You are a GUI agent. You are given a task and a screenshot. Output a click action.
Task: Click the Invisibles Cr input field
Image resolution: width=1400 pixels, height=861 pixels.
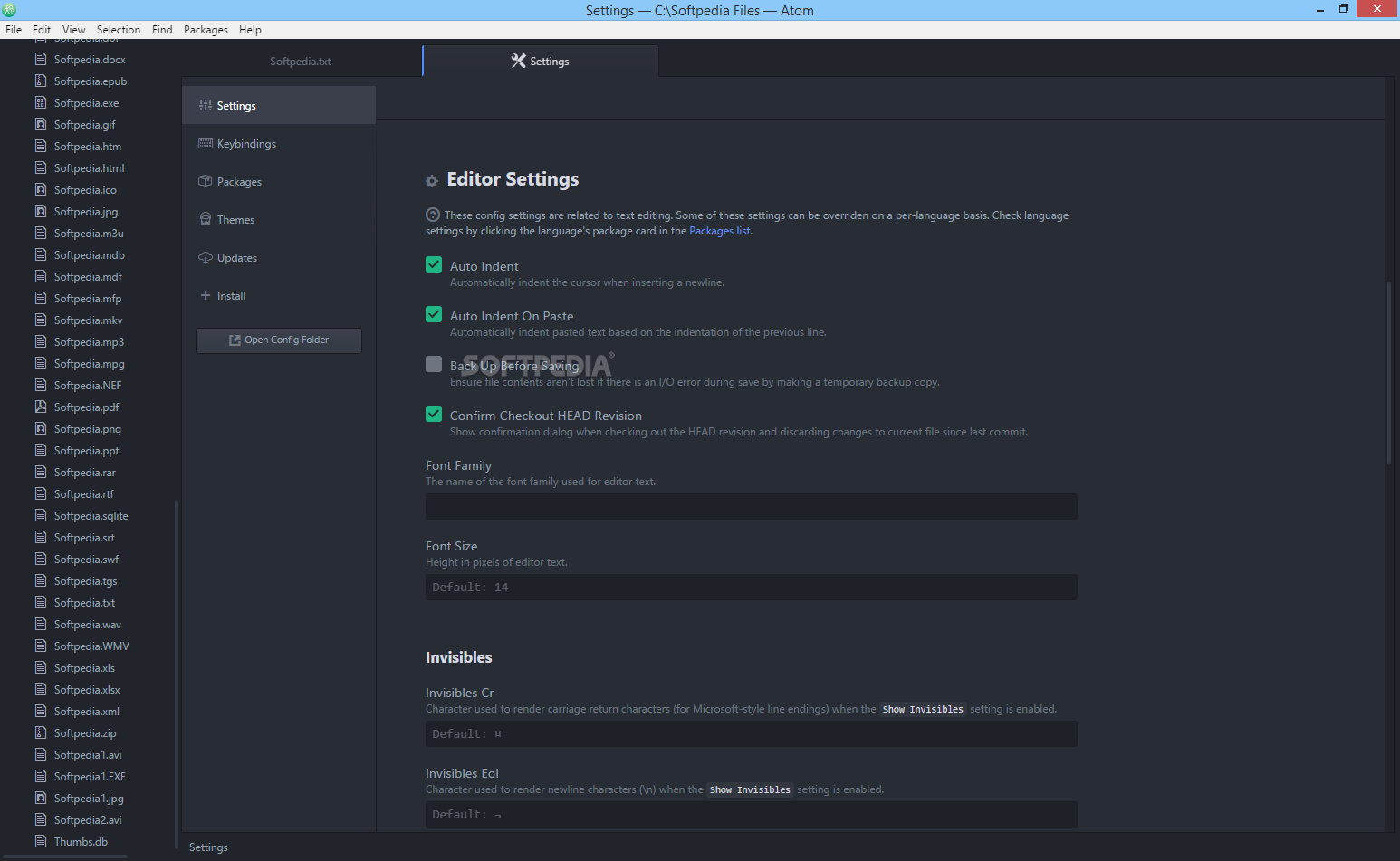(752, 733)
